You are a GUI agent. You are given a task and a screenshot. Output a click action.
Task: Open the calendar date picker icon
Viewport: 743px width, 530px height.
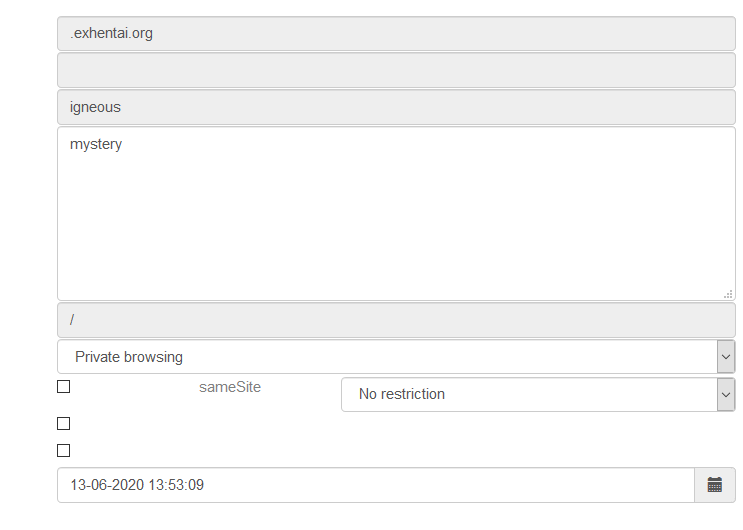click(x=715, y=485)
